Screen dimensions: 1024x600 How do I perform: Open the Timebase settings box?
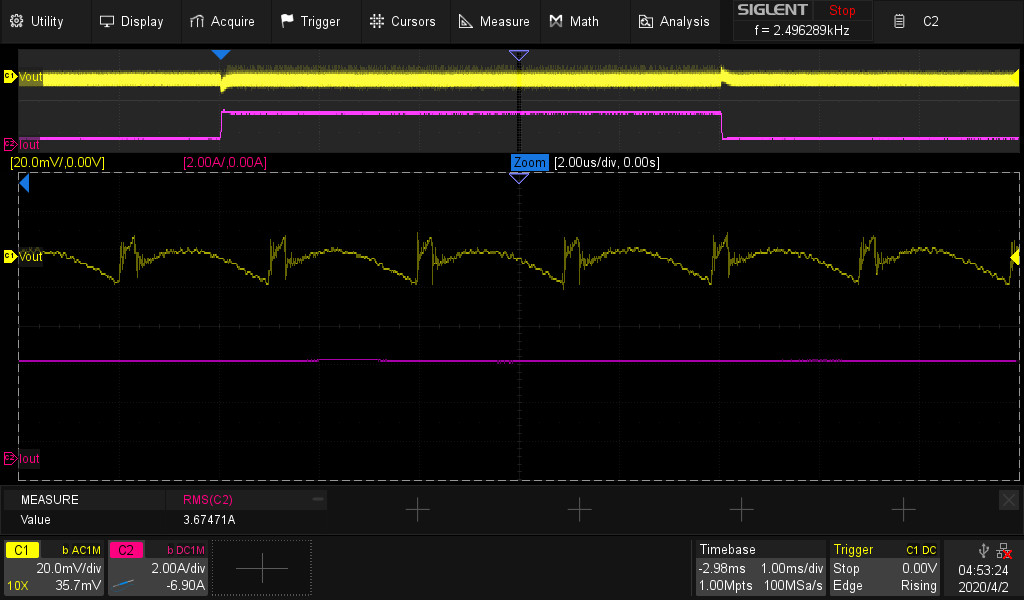pyautogui.click(x=760, y=568)
